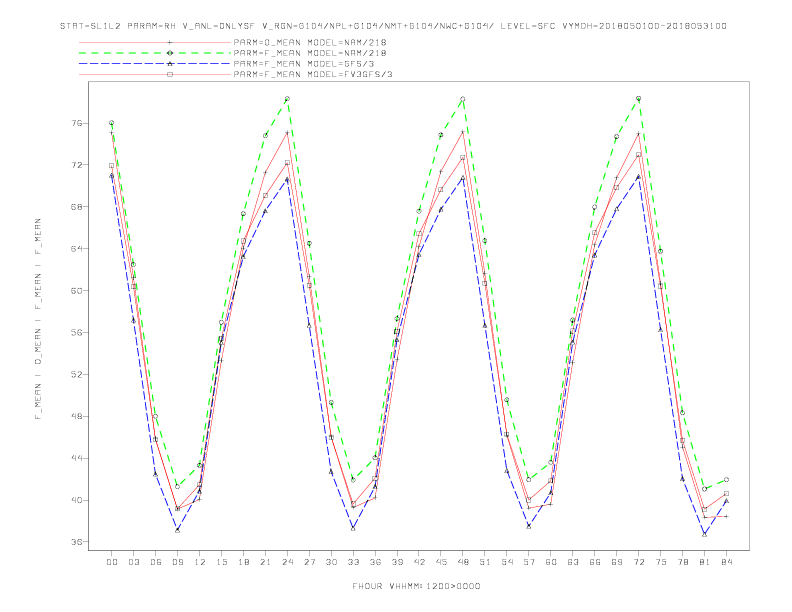
Task: Click x-axis forecast hour label 12
Action: 200,562
